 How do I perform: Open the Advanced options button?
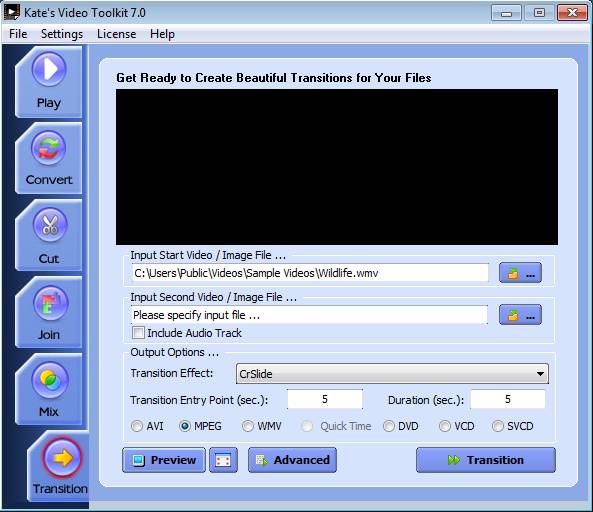coord(292,460)
